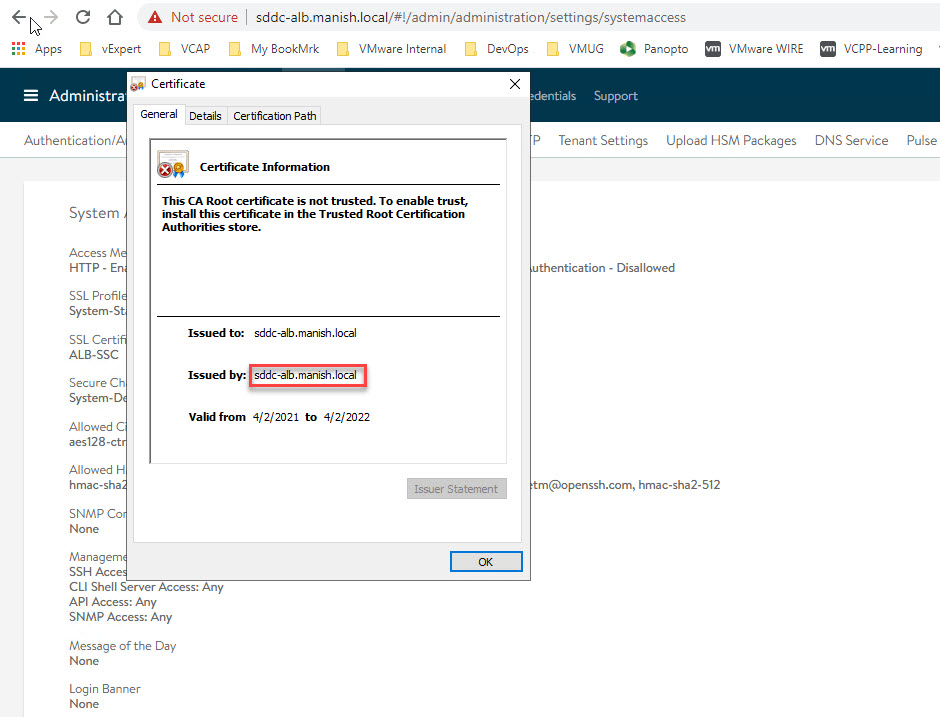Open the VCAP bookmark folder
Image resolution: width=940 pixels, height=717 pixels.
pyautogui.click(x=185, y=49)
